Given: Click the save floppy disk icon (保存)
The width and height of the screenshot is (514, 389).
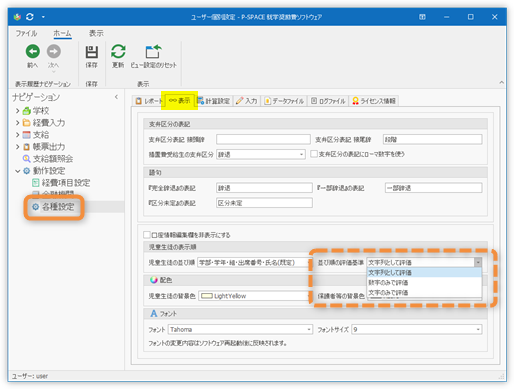Looking at the screenshot, I should point(92,52).
